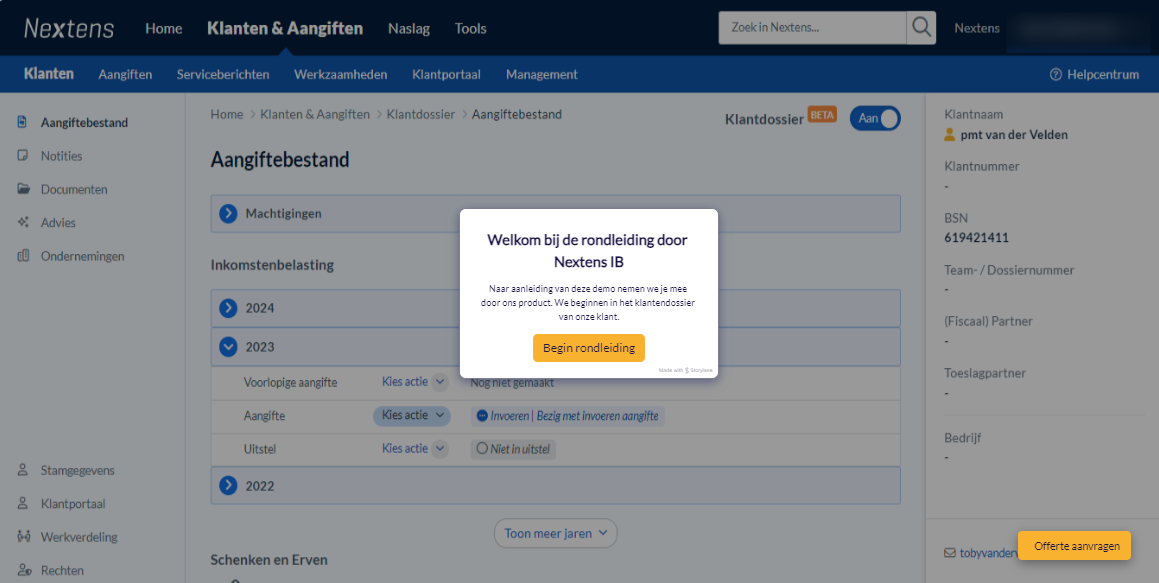Open Werkverdeling in the sidebar
The image size is (1159, 583).
pyautogui.click(x=79, y=536)
